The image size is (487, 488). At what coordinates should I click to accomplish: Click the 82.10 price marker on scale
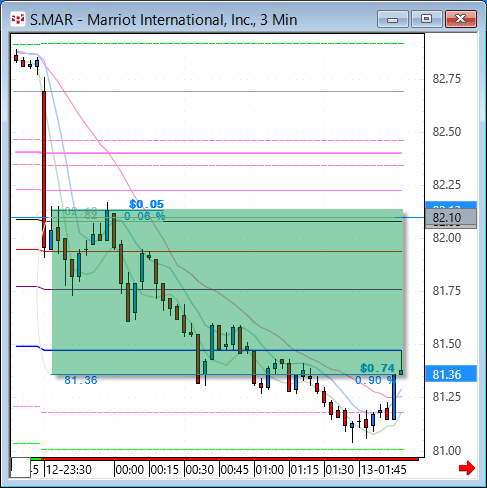pos(451,218)
